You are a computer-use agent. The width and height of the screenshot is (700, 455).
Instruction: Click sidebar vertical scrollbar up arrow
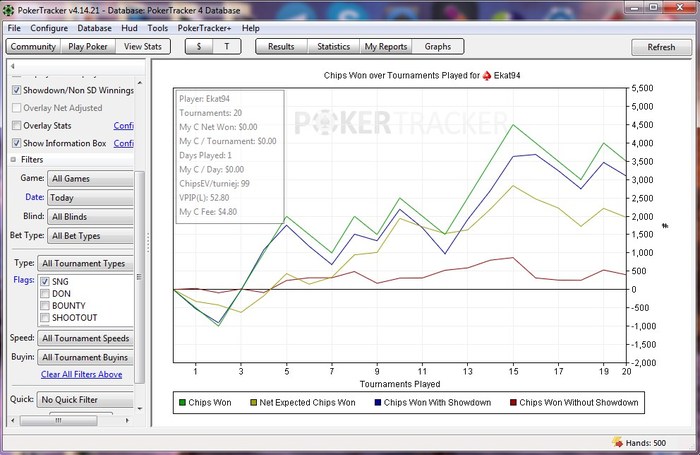(x=140, y=83)
